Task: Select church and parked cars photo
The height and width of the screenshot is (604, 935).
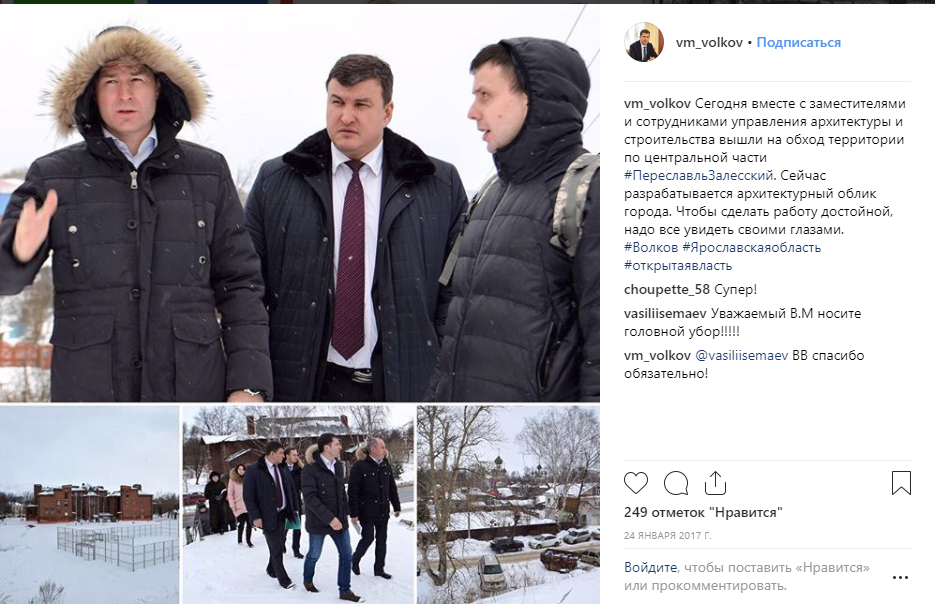Action: [x=508, y=504]
